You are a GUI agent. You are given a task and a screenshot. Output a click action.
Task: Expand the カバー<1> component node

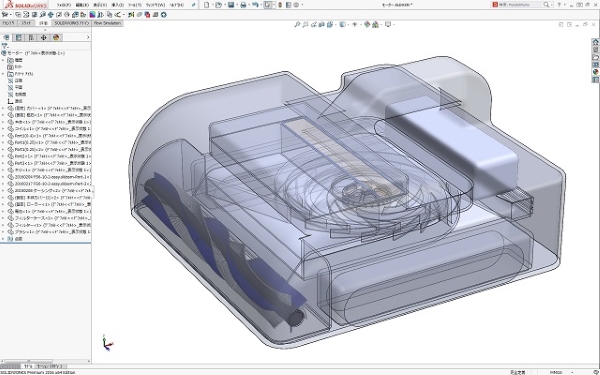3,108
